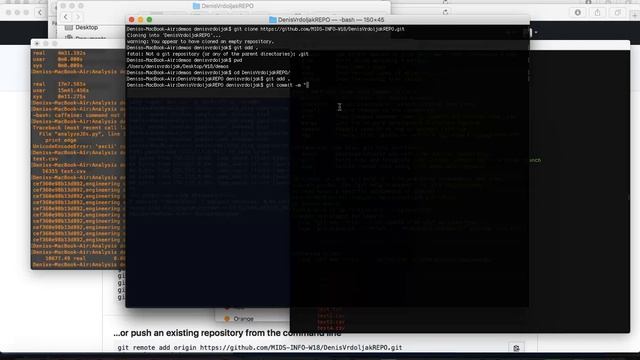Open GitHub user menu dropdown caret
The image size is (640, 360).
(536, 32)
